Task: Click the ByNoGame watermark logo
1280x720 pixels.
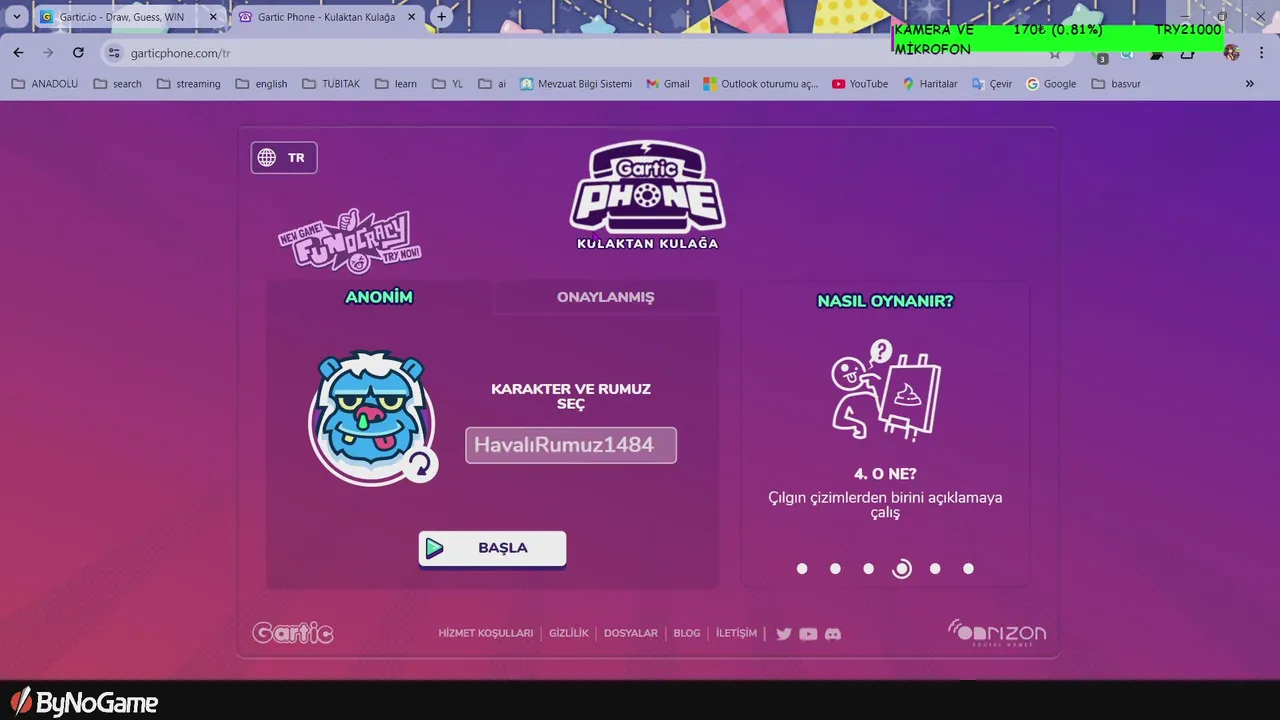Action: [84, 702]
